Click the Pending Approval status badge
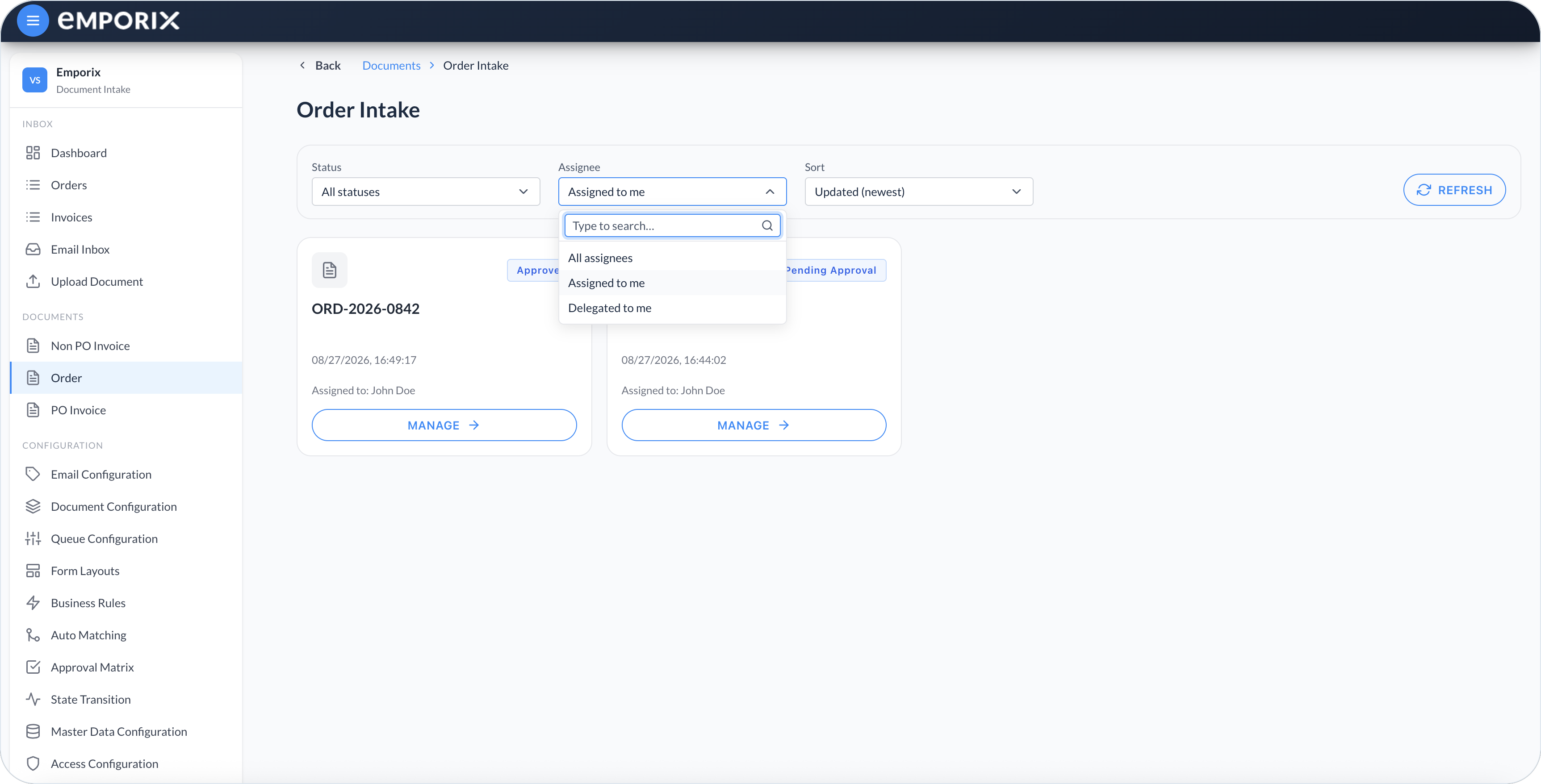This screenshot has height=784, width=1541. (x=836, y=270)
